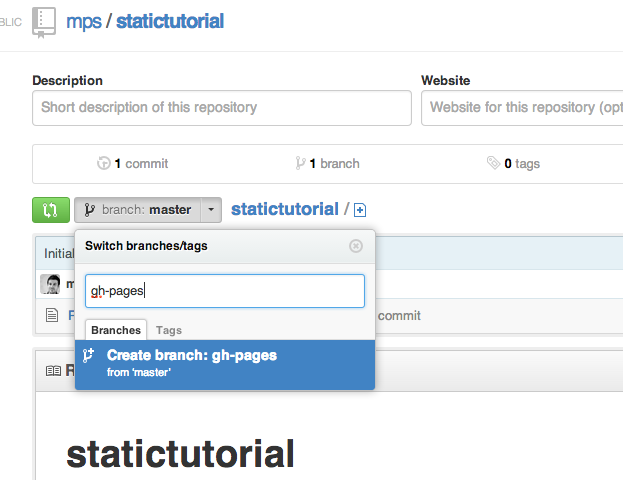Viewport: 623px width, 480px height.
Task: Close the Switch branches/tags popup
Action: click(x=356, y=245)
